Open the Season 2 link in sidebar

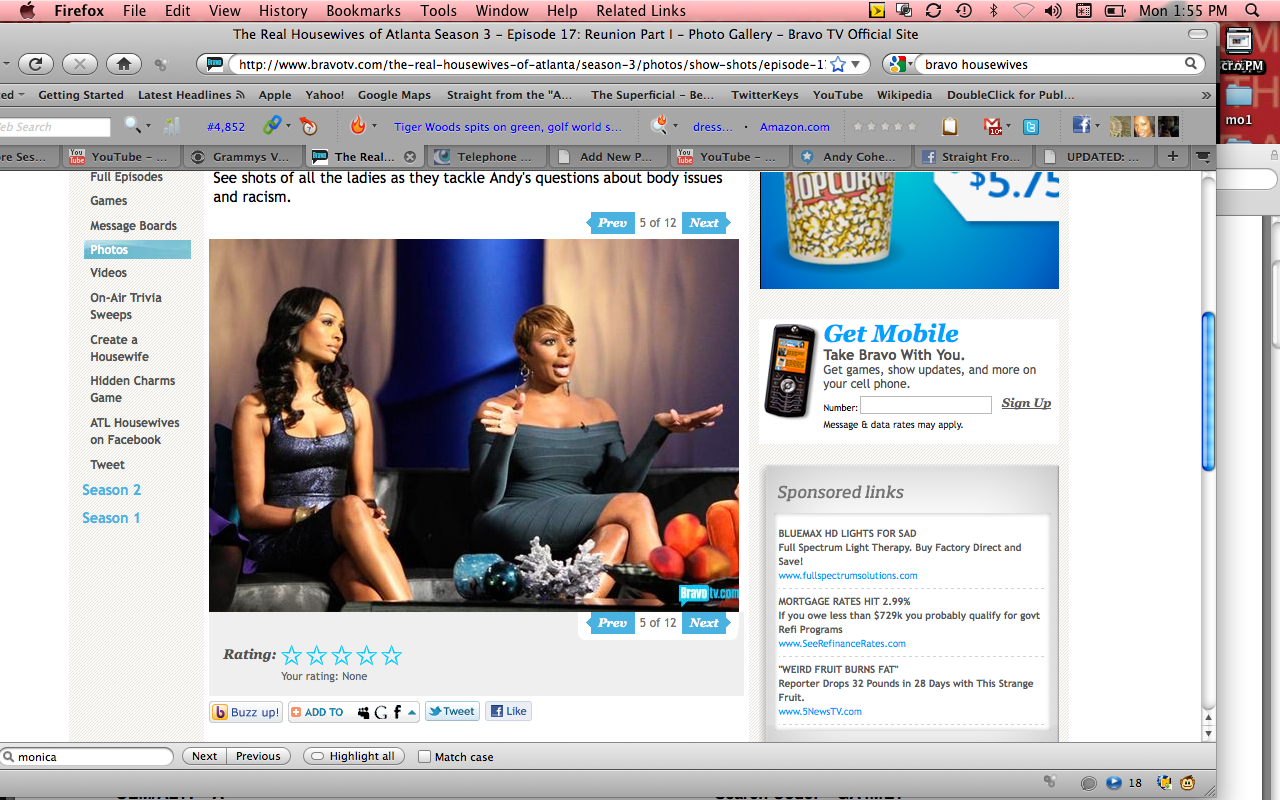[x=111, y=490]
